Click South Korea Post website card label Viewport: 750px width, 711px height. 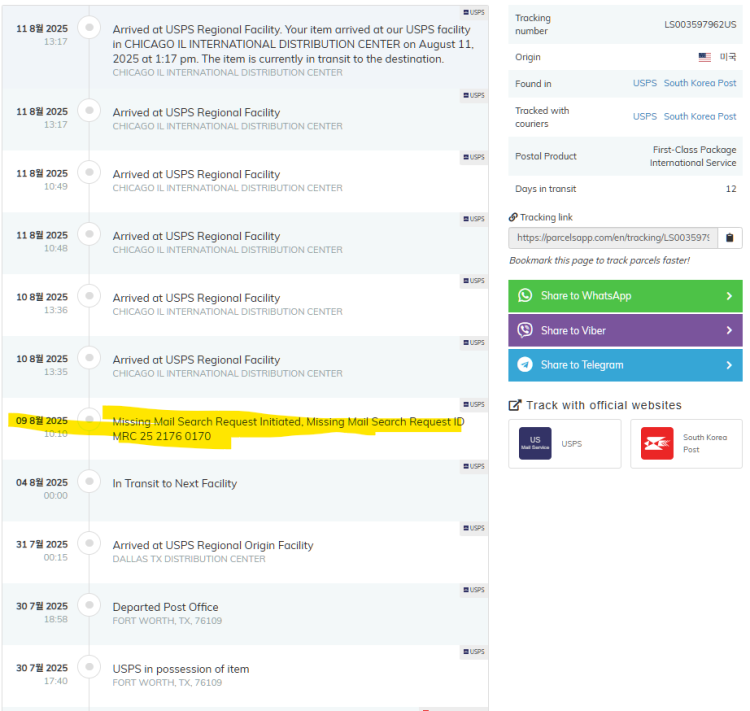point(705,444)
